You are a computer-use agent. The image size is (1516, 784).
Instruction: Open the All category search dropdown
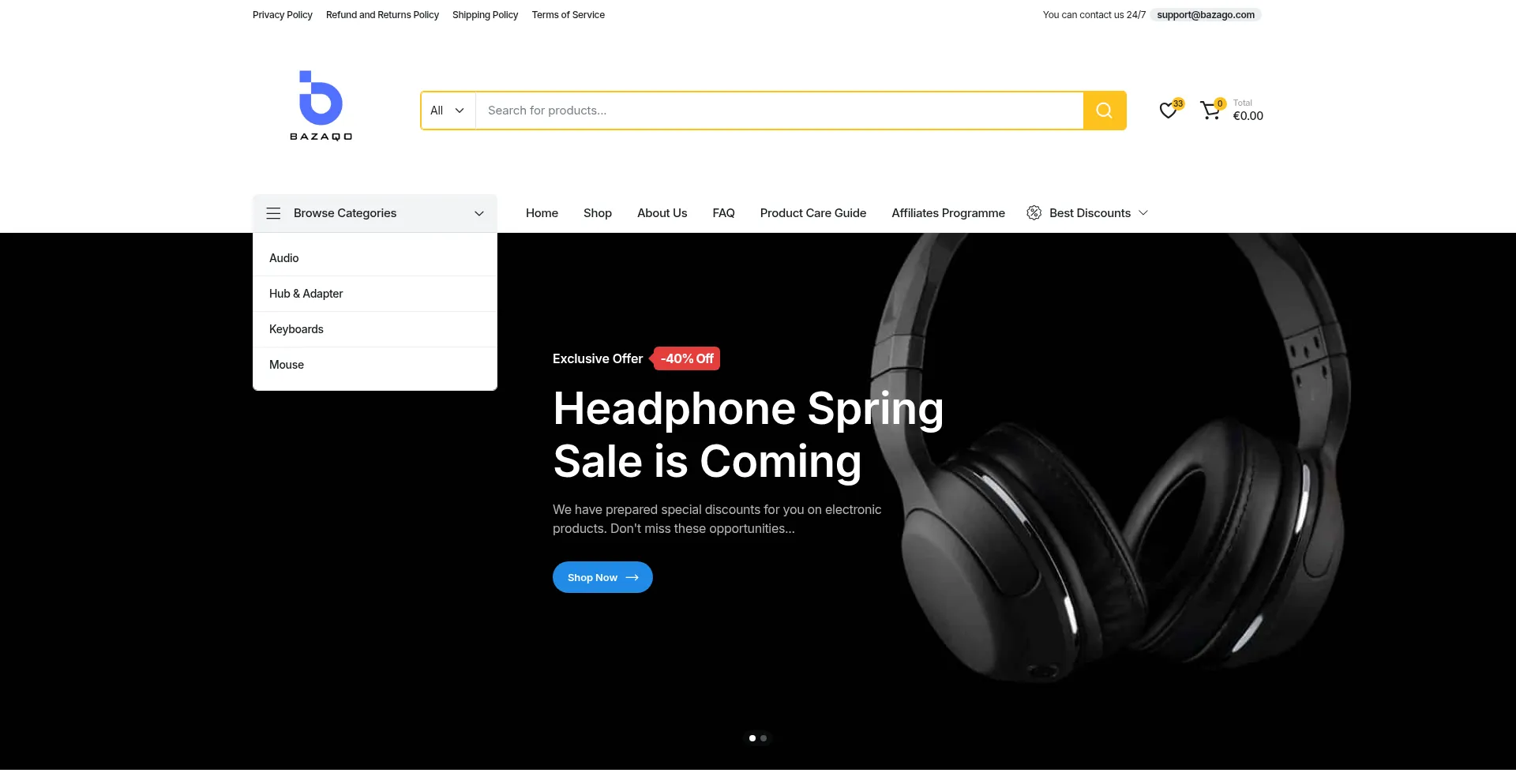[x=448, y=111]
